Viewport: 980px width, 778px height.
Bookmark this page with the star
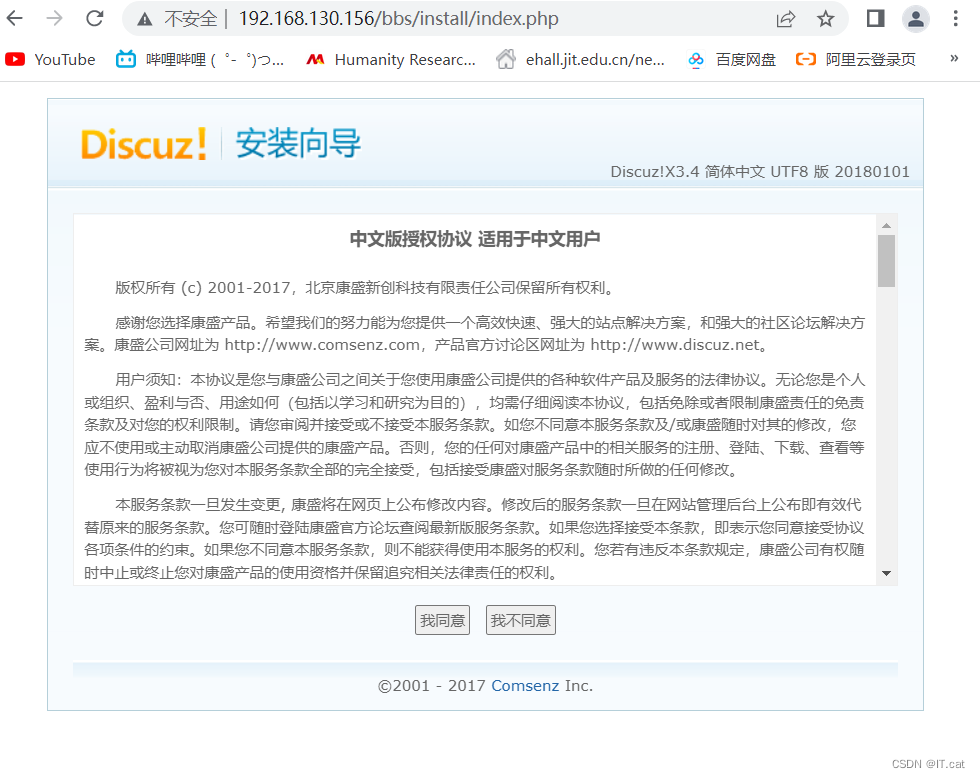[826, 19]
